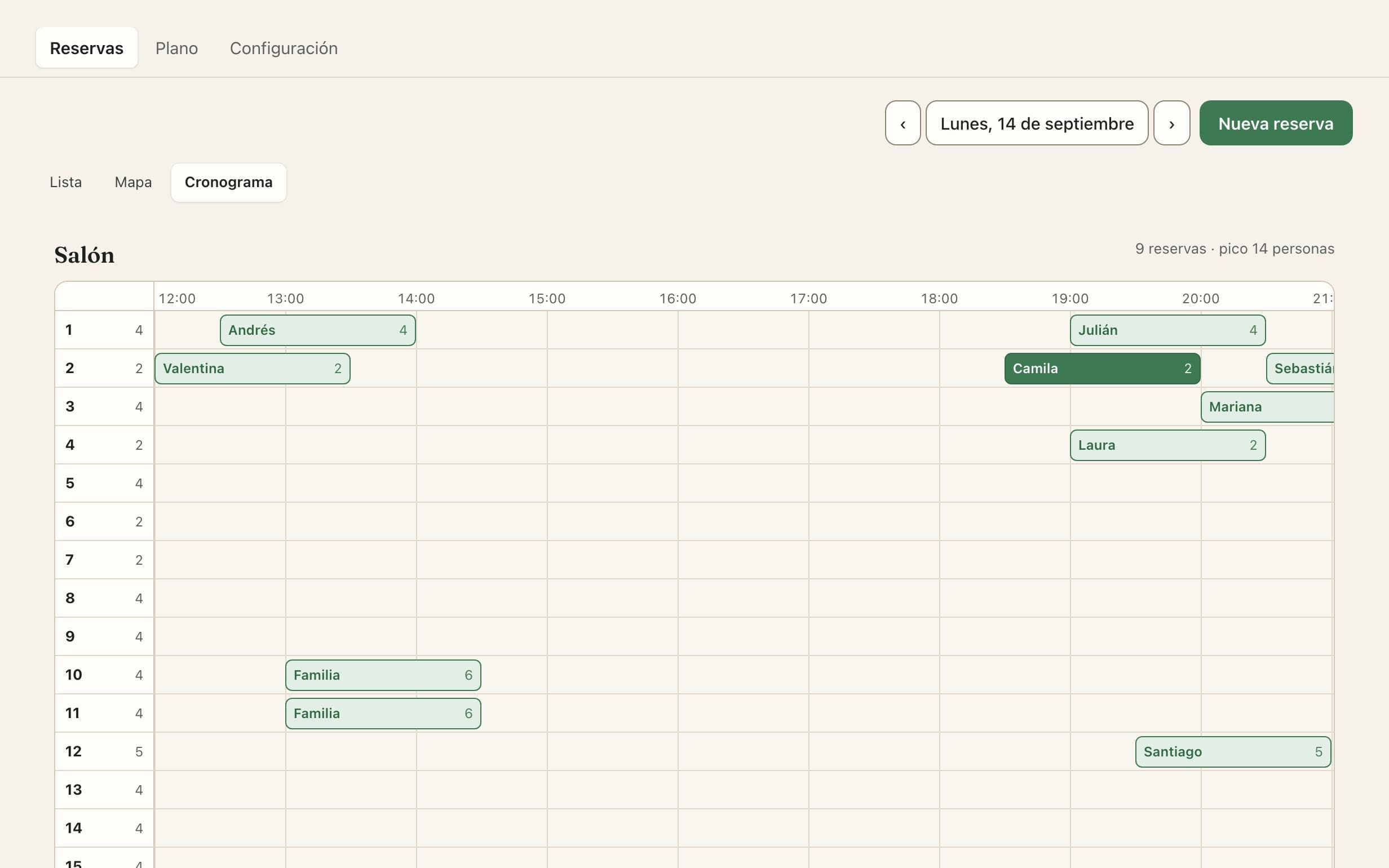Select Camila reservation block

click(1102, 369)
